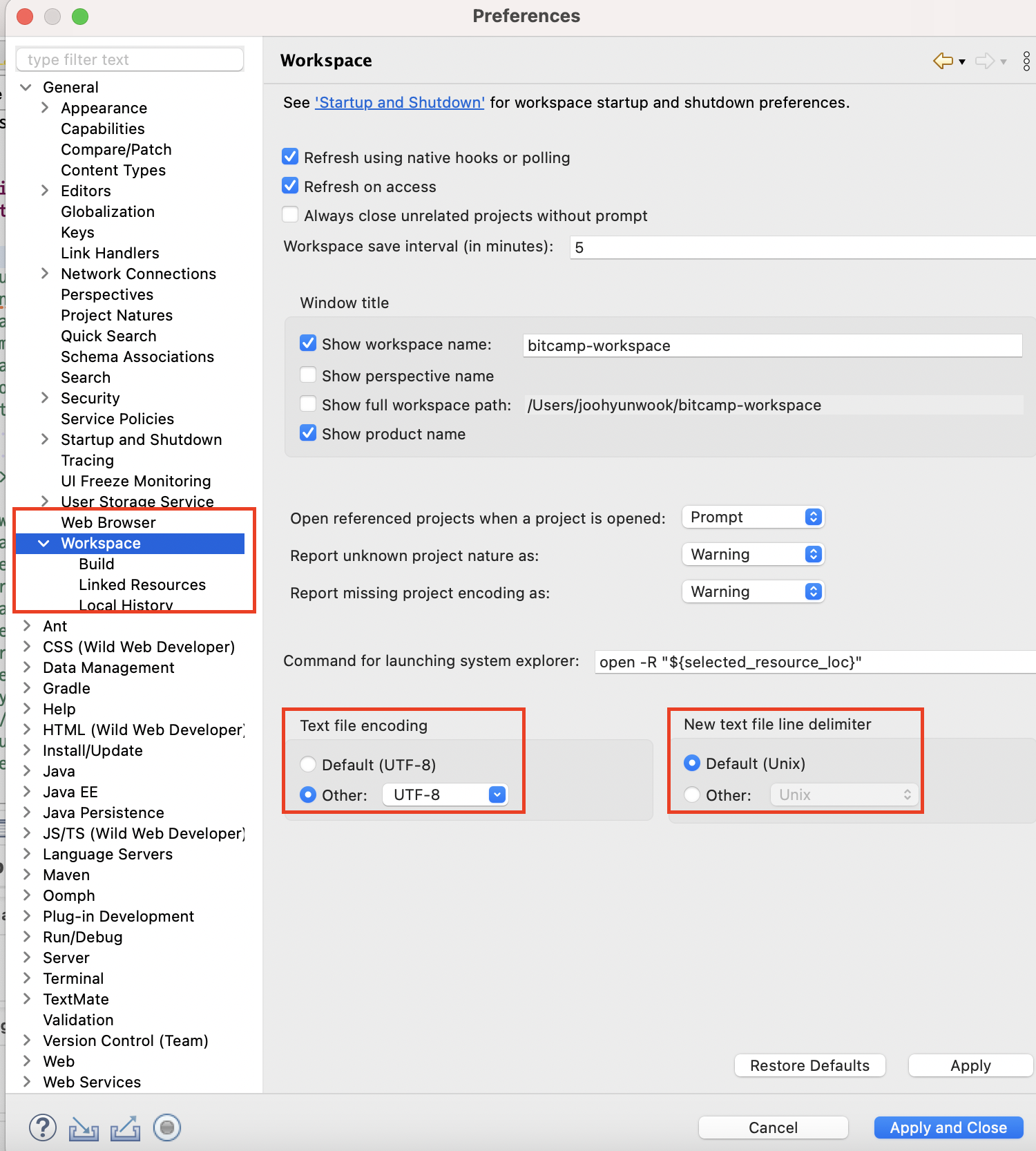This screenshot has width=1036, height=1151.
Task: Open the back history dropdown arrow
Action: click(x=962, y=61)
